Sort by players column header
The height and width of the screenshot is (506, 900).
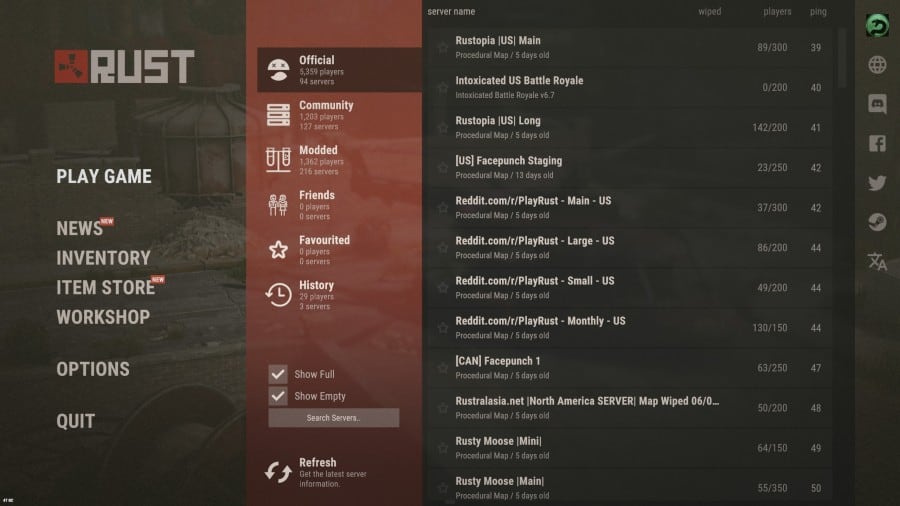pos(777,11)
